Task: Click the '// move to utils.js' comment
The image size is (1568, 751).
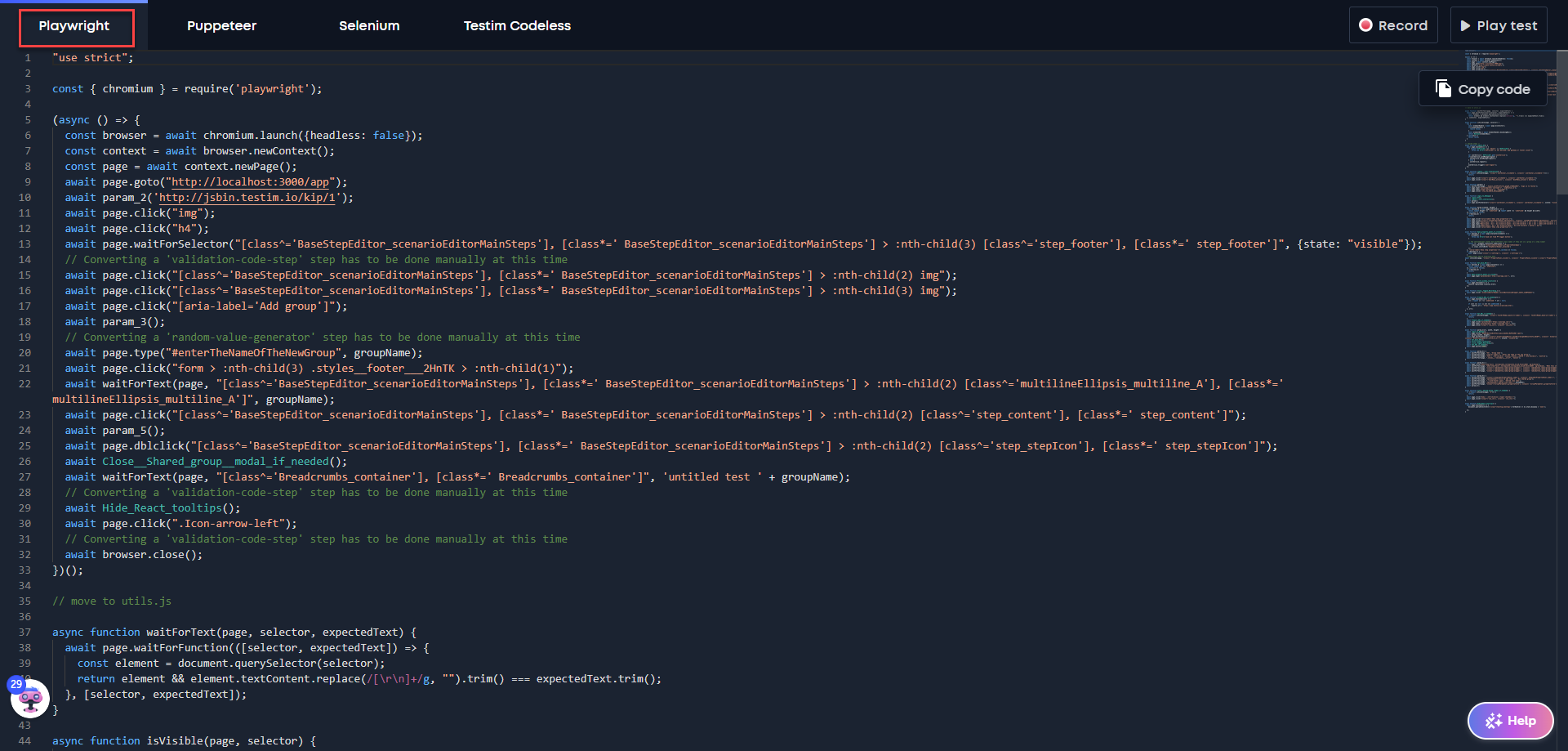Action: pos(112,601)
